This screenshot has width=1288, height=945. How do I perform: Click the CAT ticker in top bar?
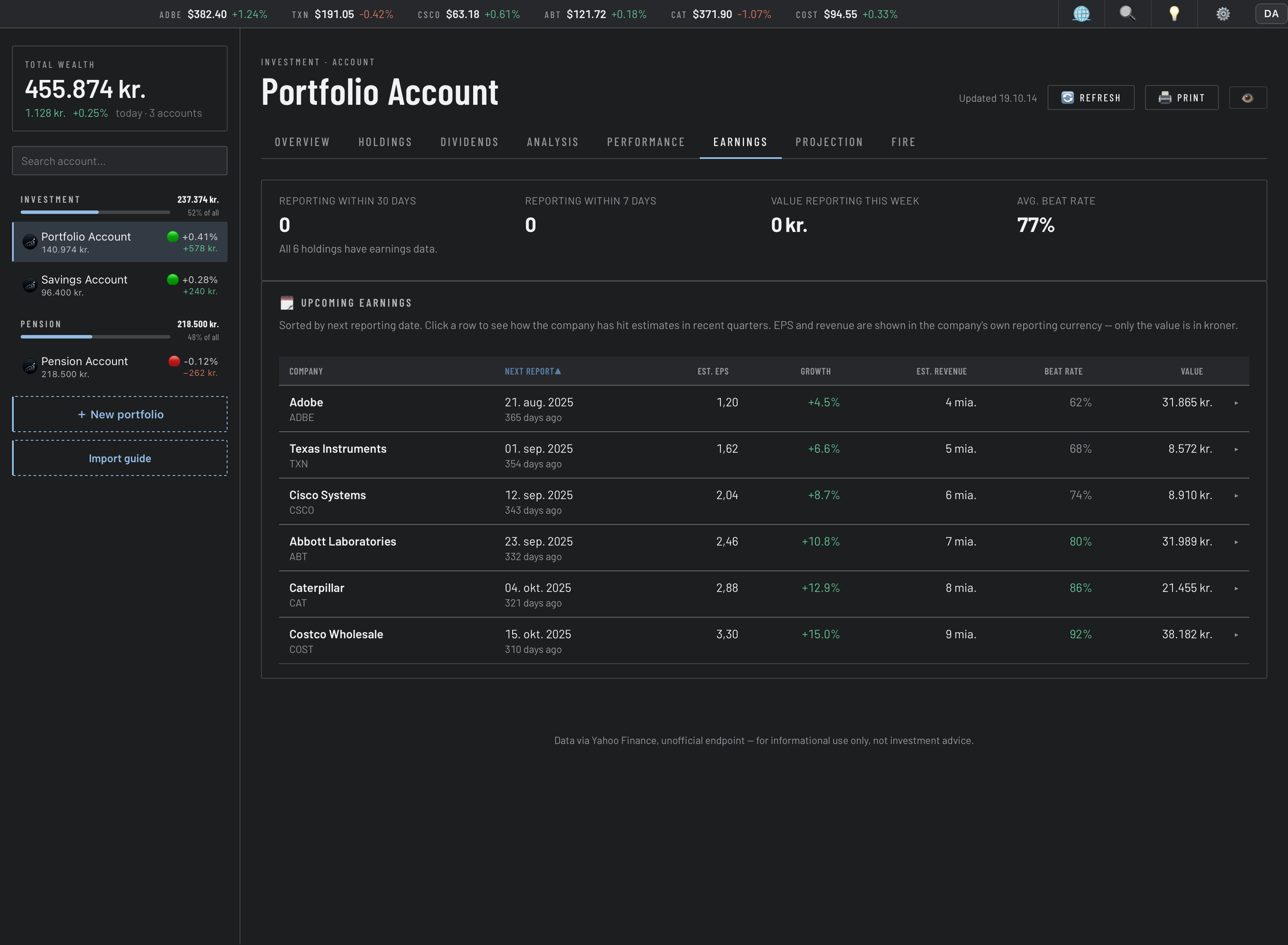pyautogui.click(x=721, y=14)
